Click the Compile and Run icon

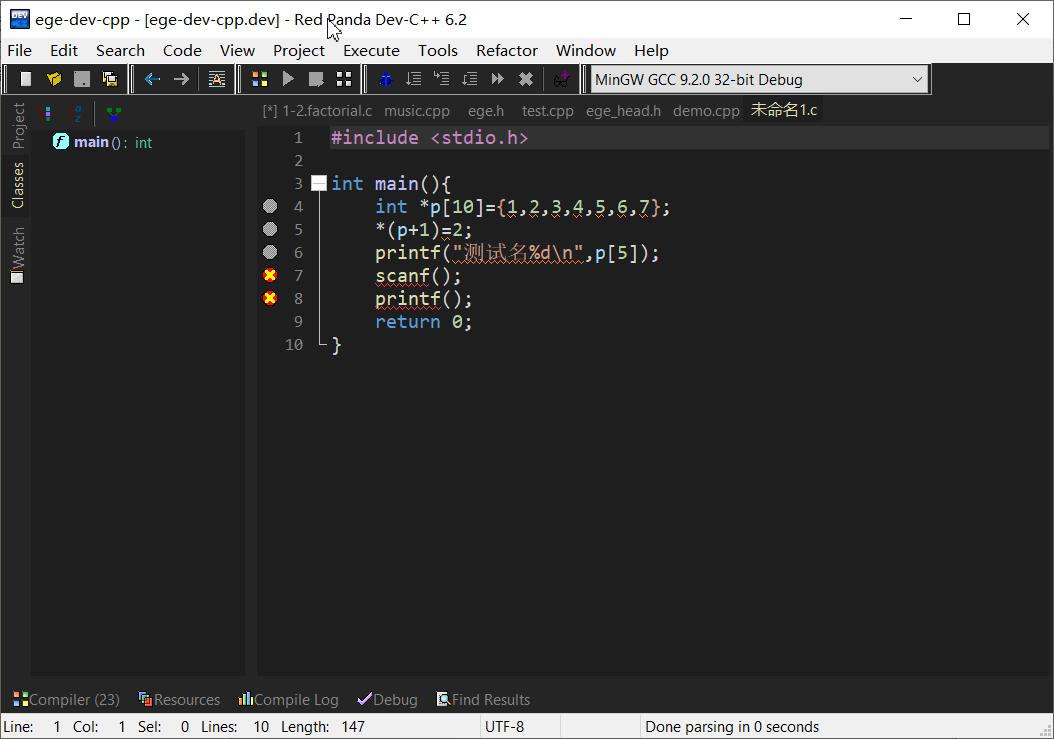click(x=316, y=79)
